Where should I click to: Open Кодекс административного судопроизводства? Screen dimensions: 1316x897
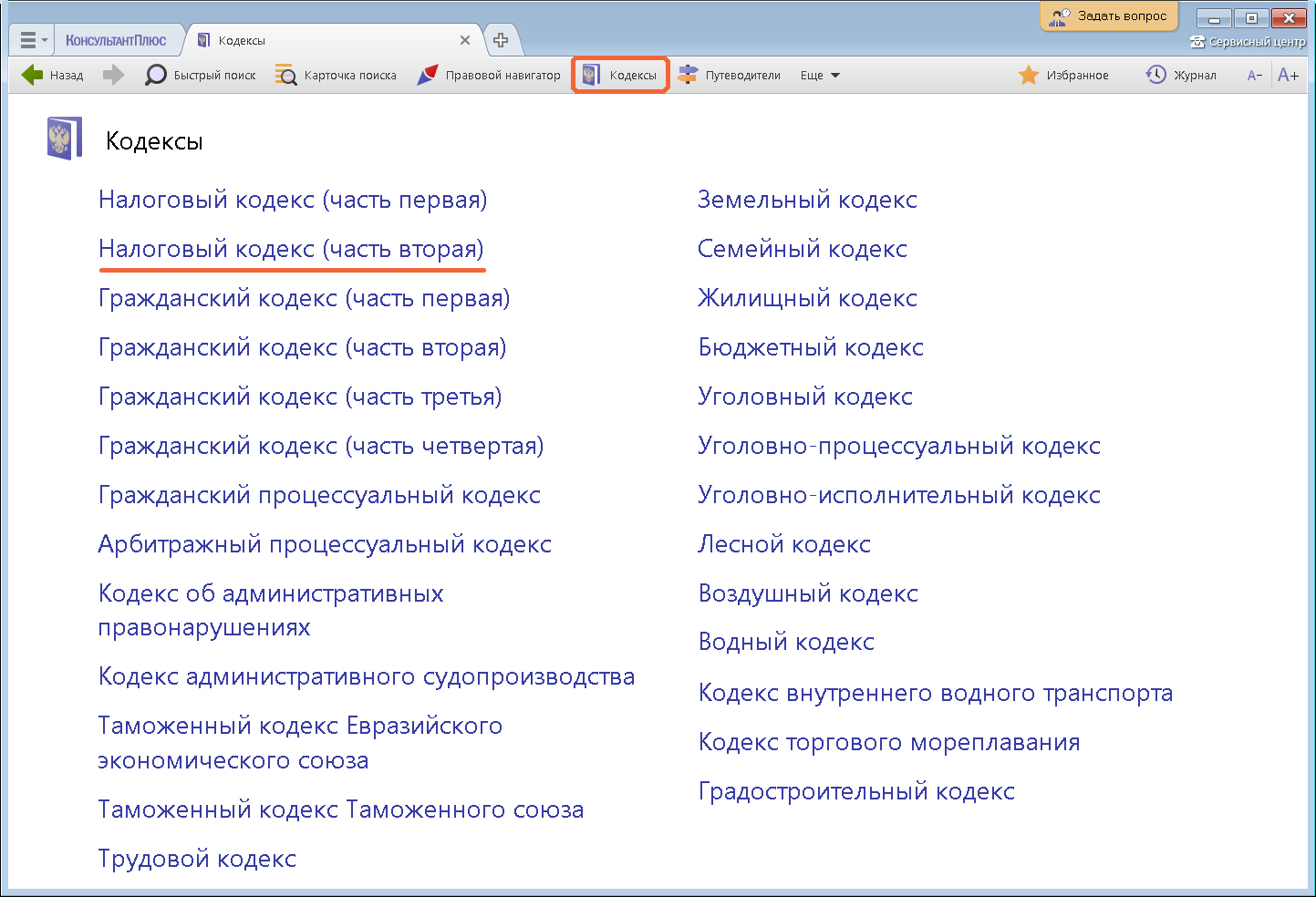click(x=367, y=676)
